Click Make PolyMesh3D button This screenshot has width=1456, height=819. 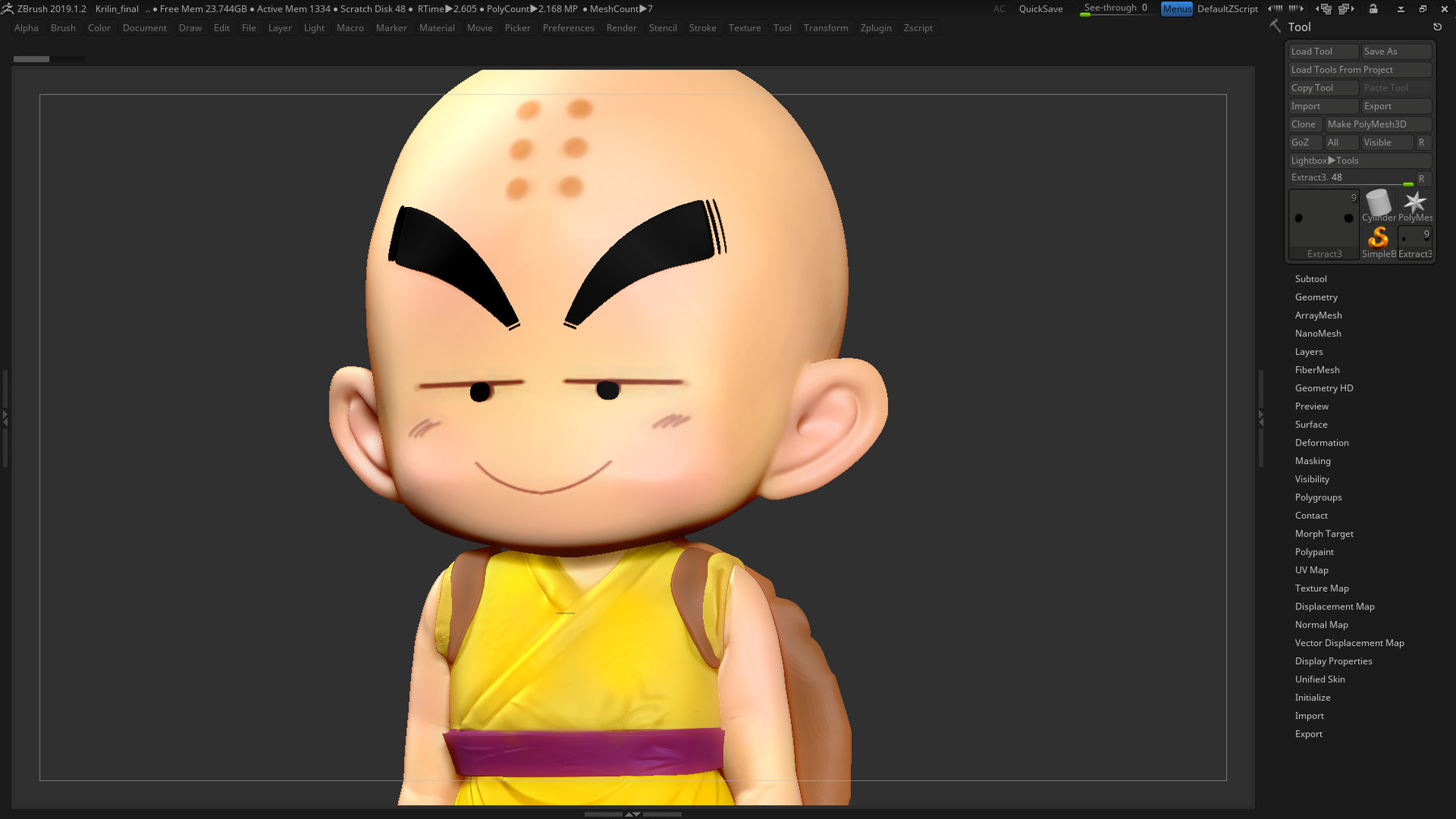1378,124
